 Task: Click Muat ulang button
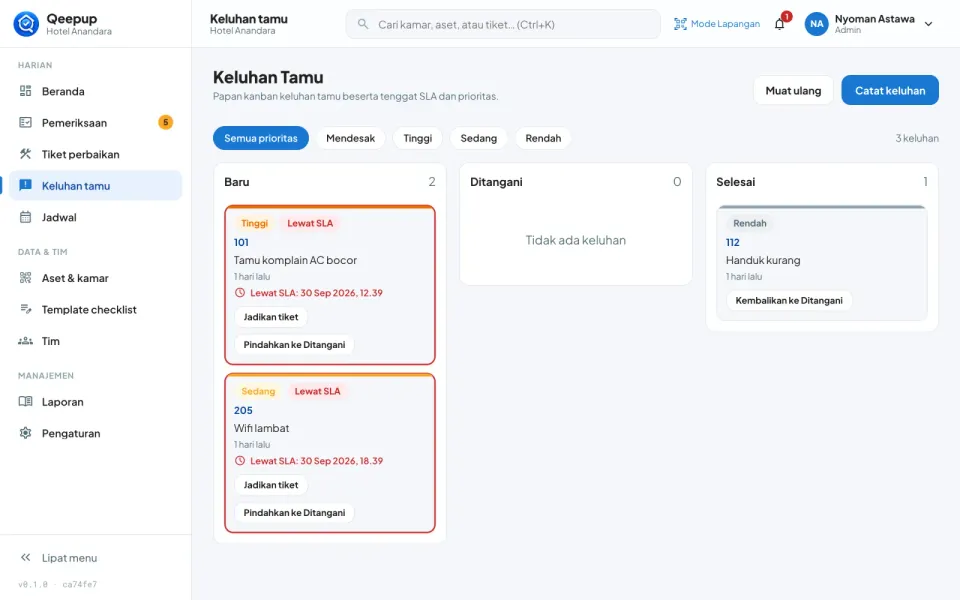[x=793, y=90]
